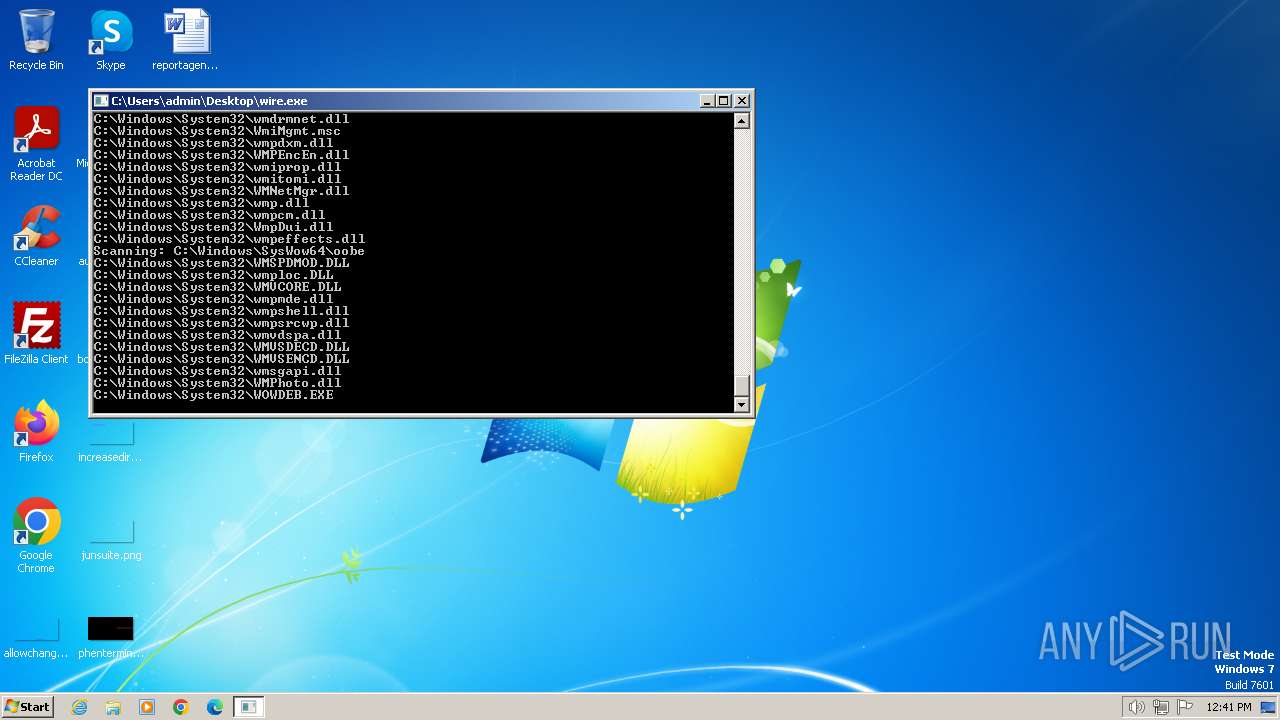Open Windows Explorer from the taskbar
This screenshot has height=720, width=1280.
pos(113,707)
